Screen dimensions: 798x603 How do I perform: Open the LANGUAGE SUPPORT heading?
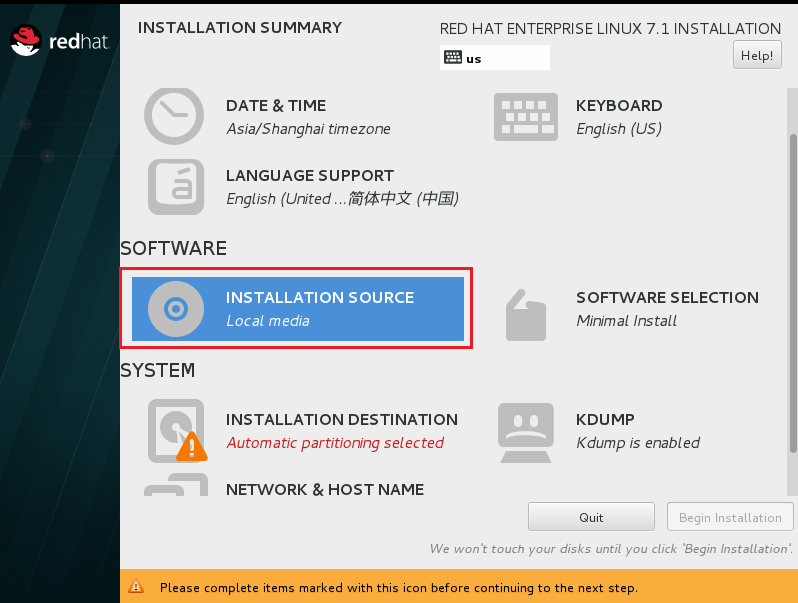[x=310, y=176]
